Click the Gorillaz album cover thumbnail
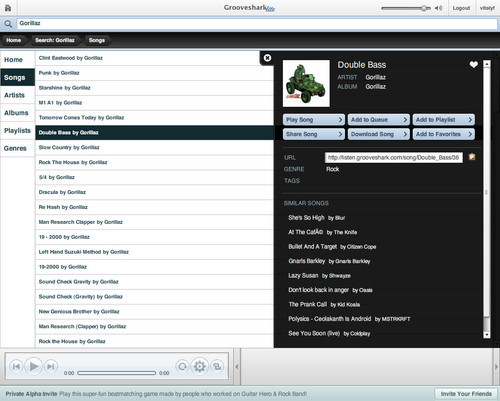Viewport: 500px width, 401px height. [306, 83]
